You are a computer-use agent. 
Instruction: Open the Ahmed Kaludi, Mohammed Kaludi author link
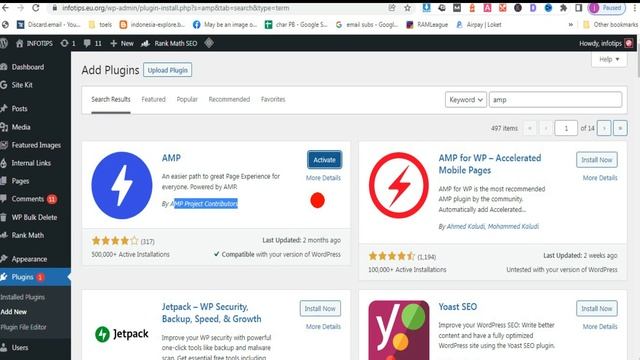(492, 226)
